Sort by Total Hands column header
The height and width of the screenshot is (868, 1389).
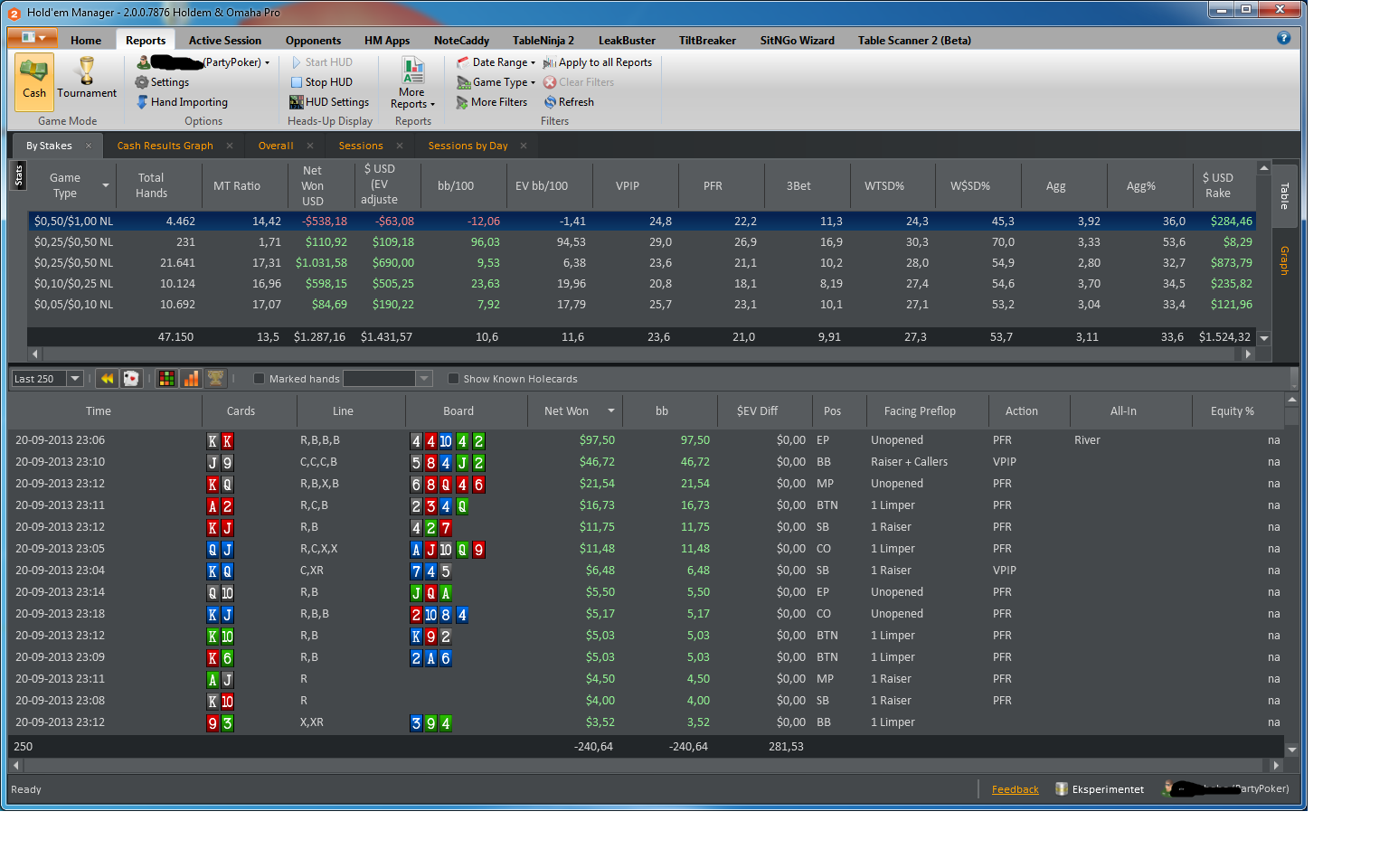click(151, 185)
